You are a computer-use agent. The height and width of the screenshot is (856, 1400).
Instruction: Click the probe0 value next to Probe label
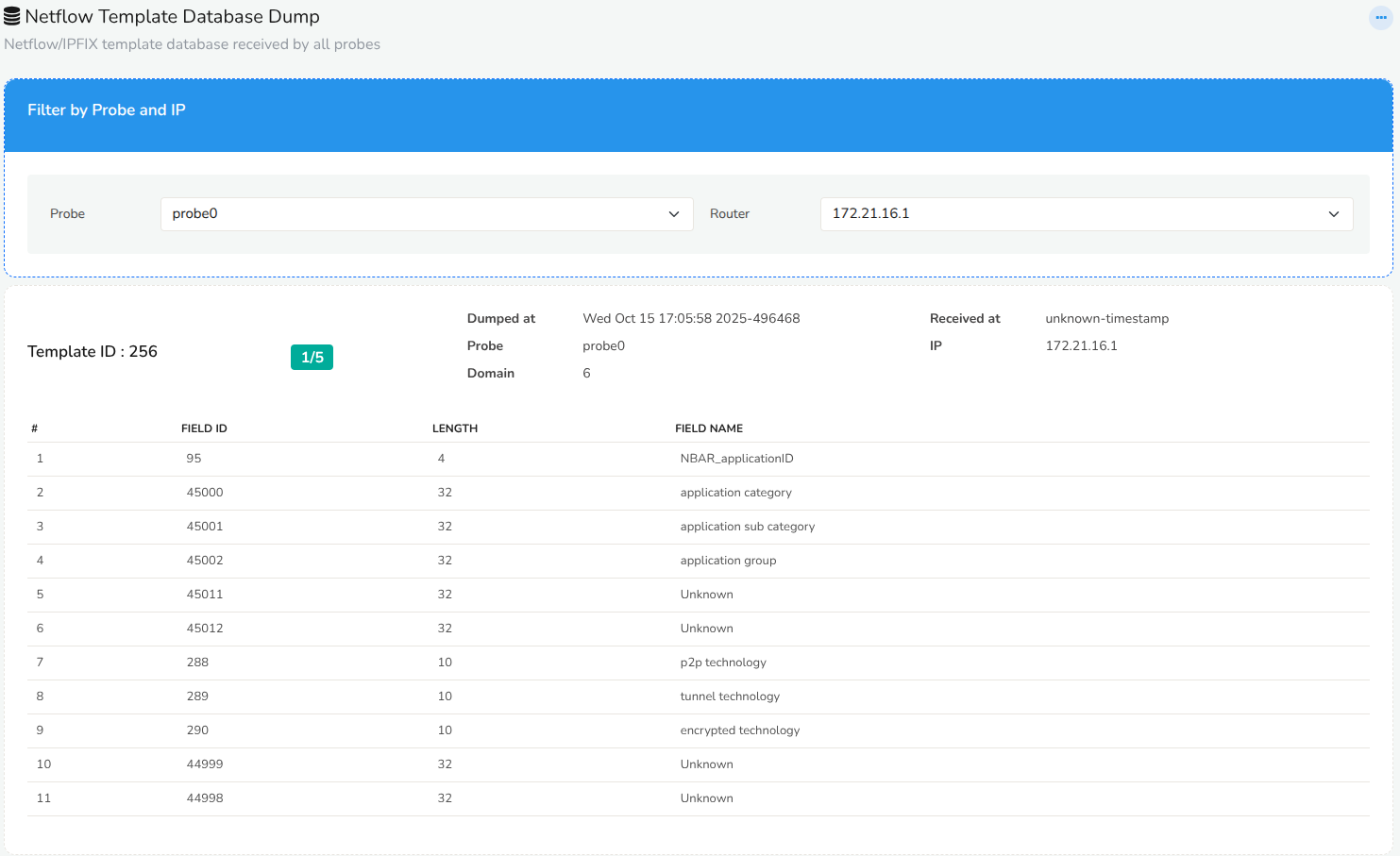[x=603, y=345]
